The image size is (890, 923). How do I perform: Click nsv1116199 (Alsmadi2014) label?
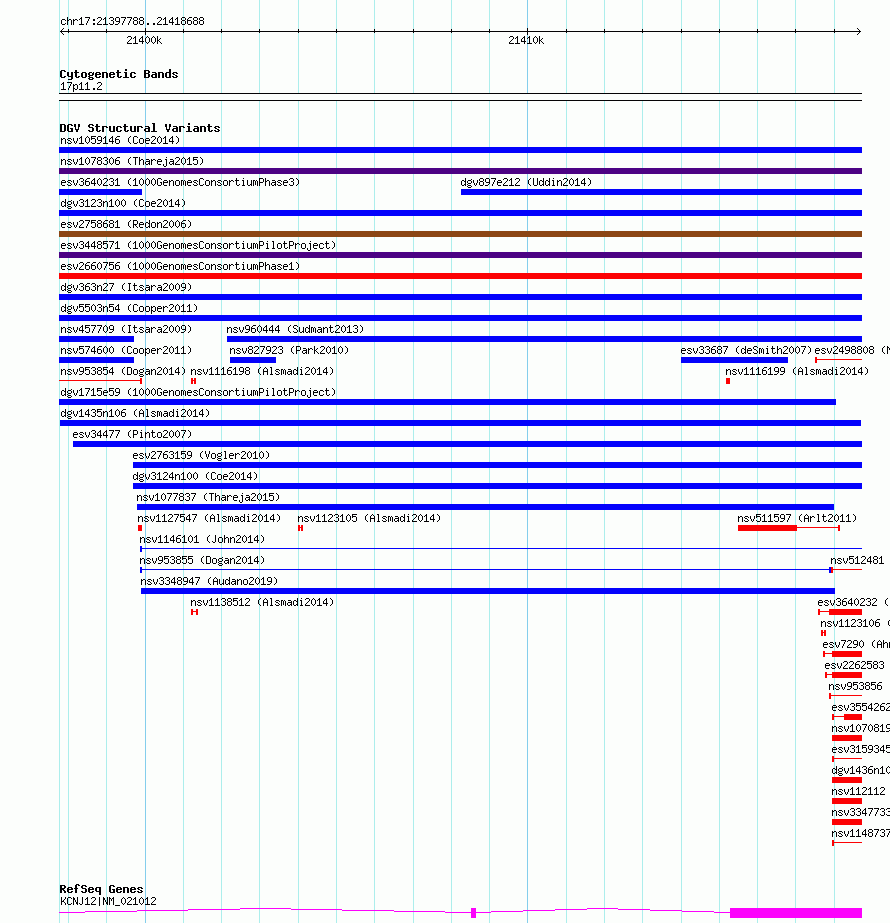797,371
